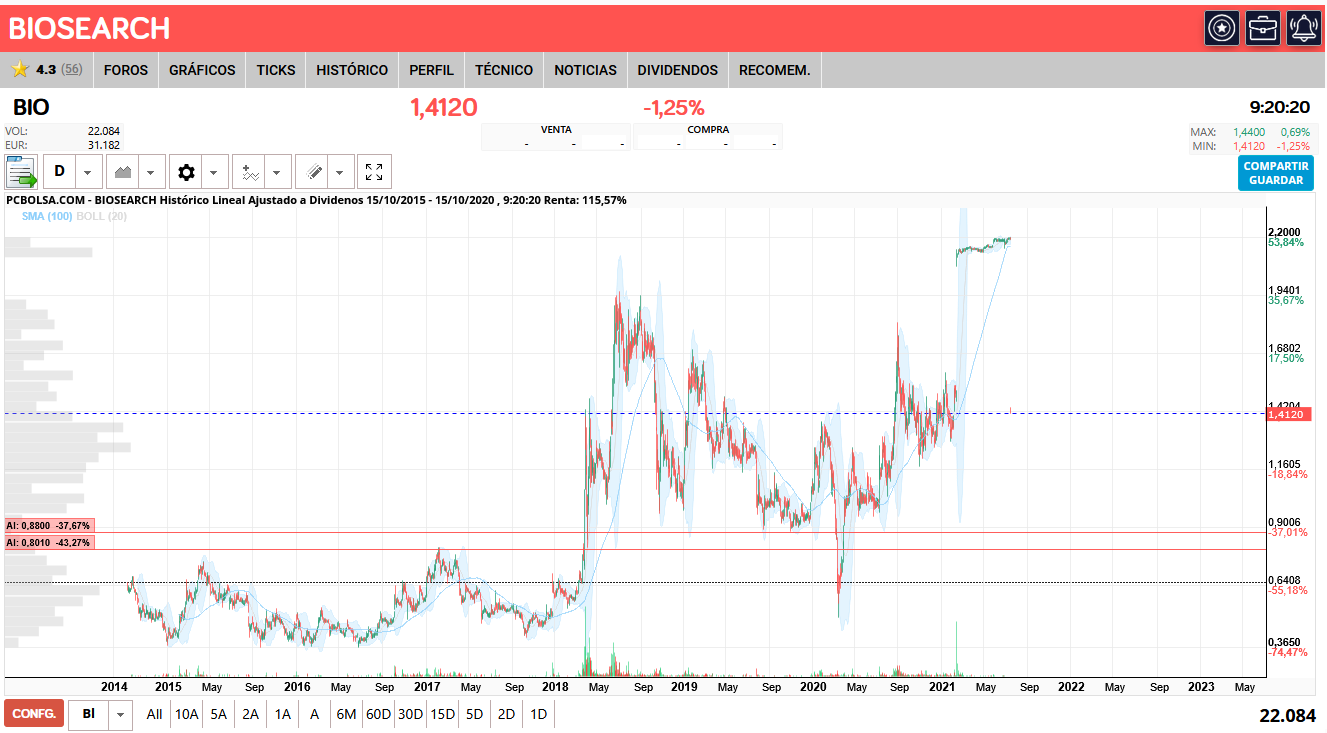Expand the BI dropdown arrow

(x=121, y=714)
